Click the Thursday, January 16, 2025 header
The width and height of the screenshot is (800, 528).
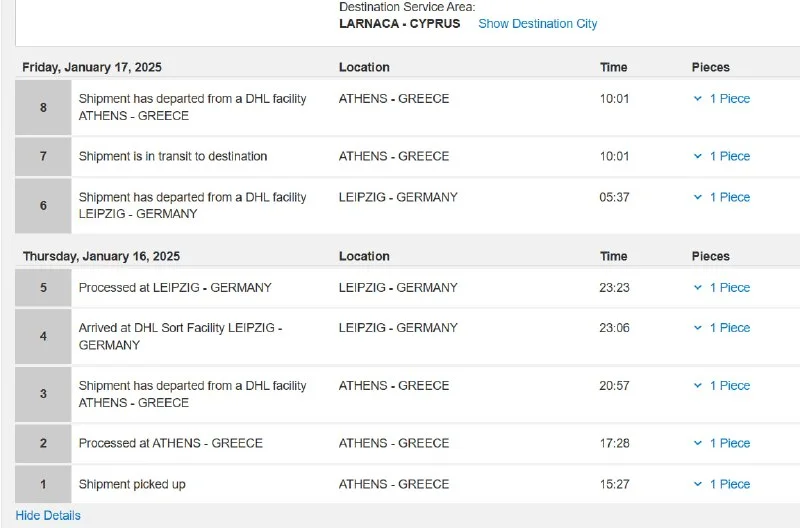tap(101, 257)
